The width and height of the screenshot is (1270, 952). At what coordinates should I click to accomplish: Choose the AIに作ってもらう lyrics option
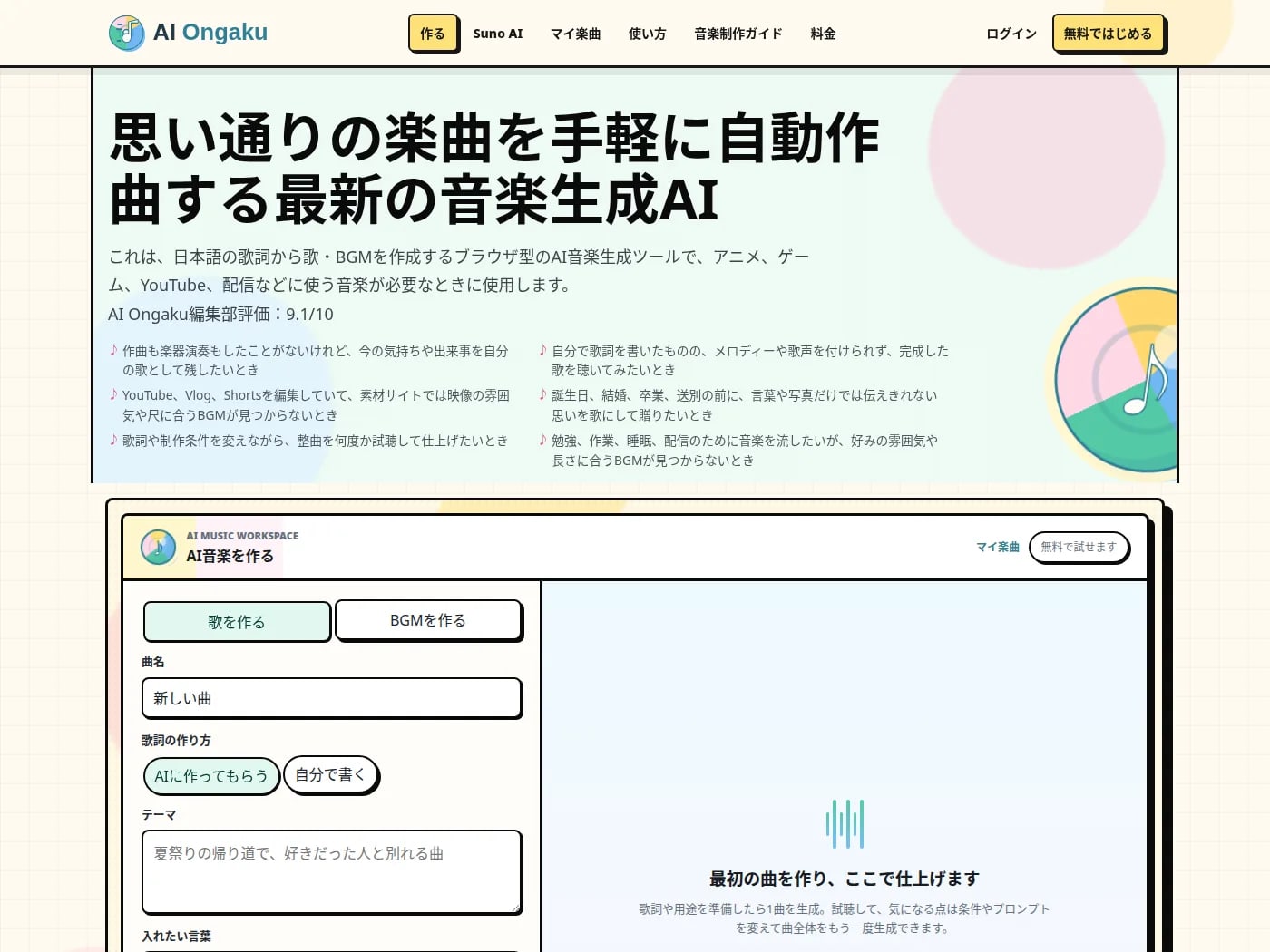pos(211,776)
